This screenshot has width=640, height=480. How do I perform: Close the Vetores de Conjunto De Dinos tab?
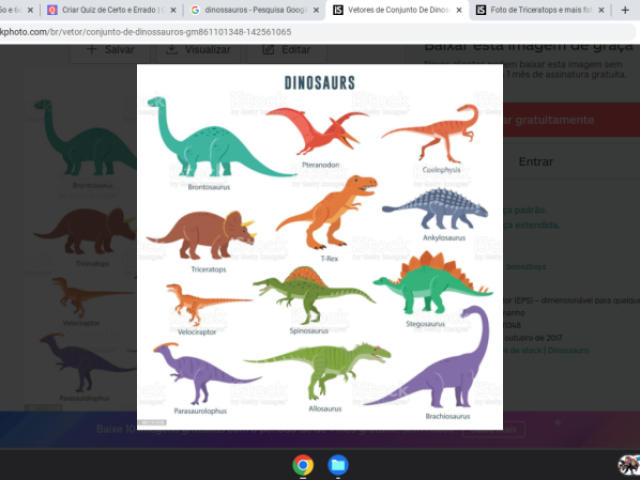(459, 10)
